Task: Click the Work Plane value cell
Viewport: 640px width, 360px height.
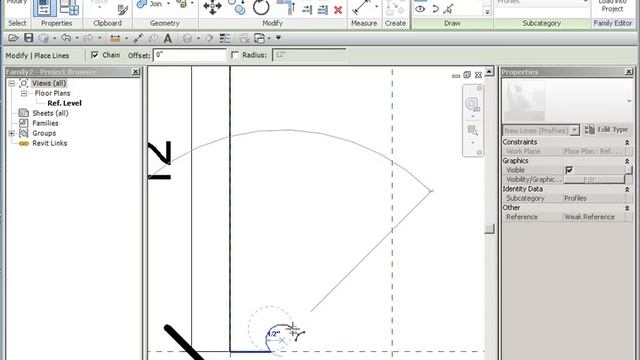Action: pyautogui.click(x=594, y=151)
